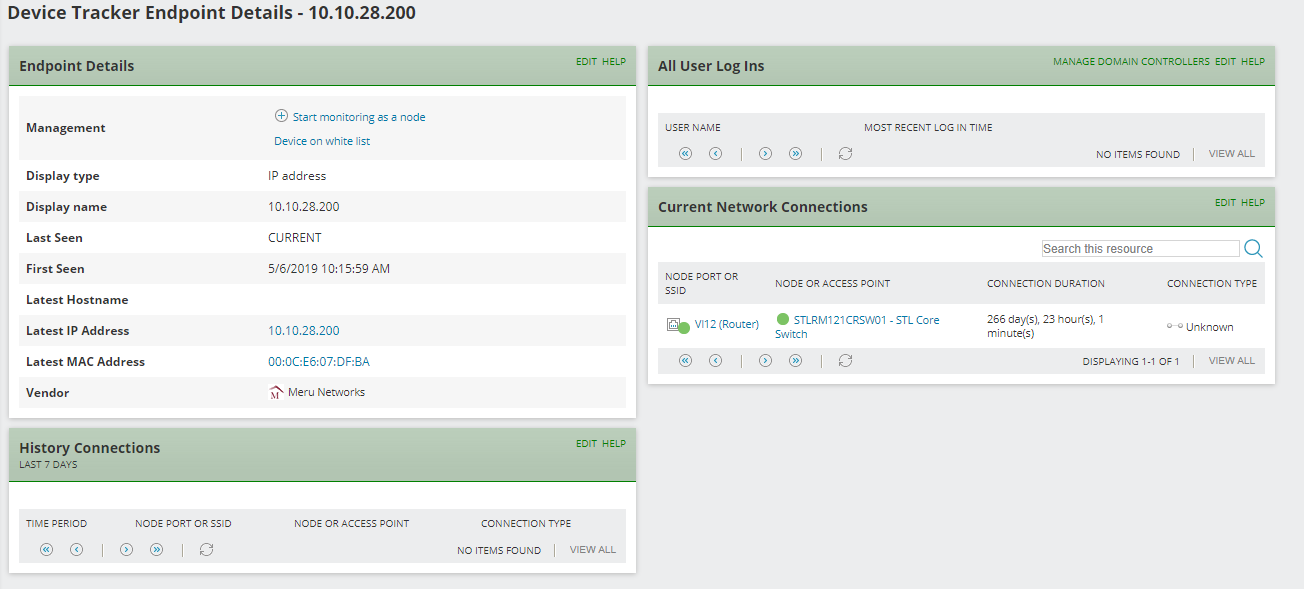Click the magnifier icon in Current Network Connections
Viewport: 1304px width, 589px height.
[1253, 248]
